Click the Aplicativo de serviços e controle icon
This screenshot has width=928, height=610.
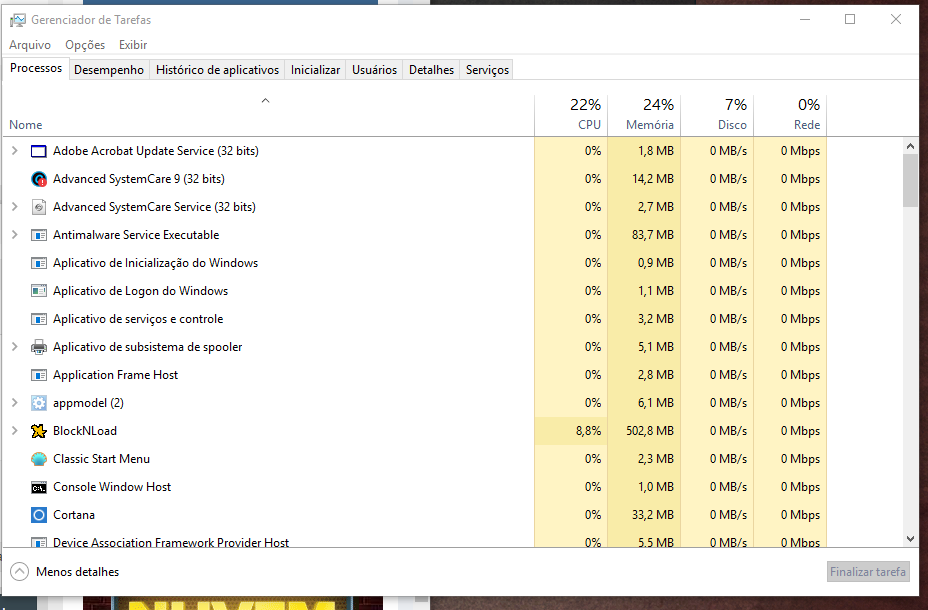pos(38,319)
